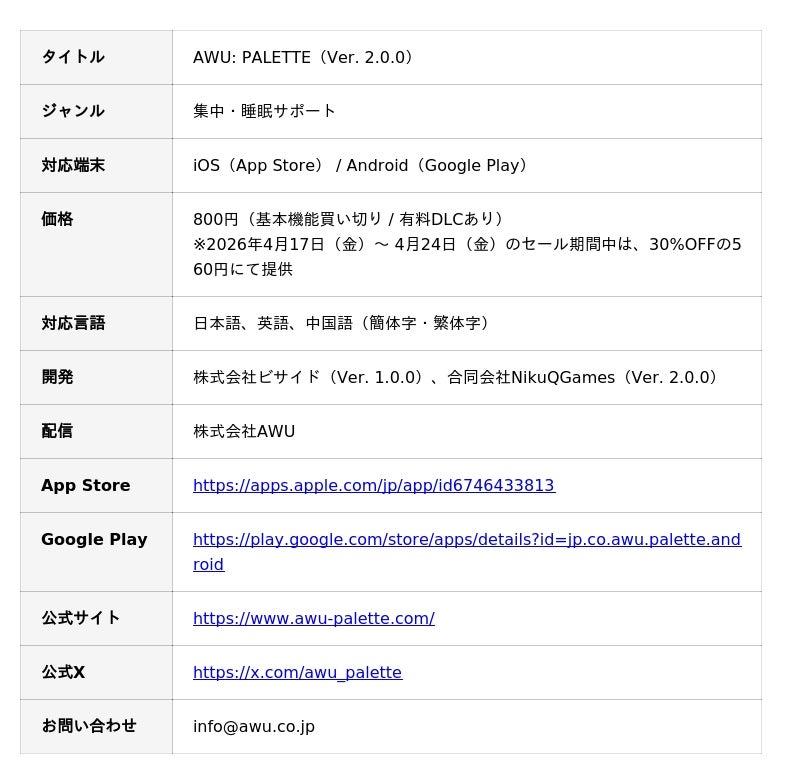The width and height of the screenshot is (800, 784).
Task: Click the 価格 row header
Action: tap(57, 219)
